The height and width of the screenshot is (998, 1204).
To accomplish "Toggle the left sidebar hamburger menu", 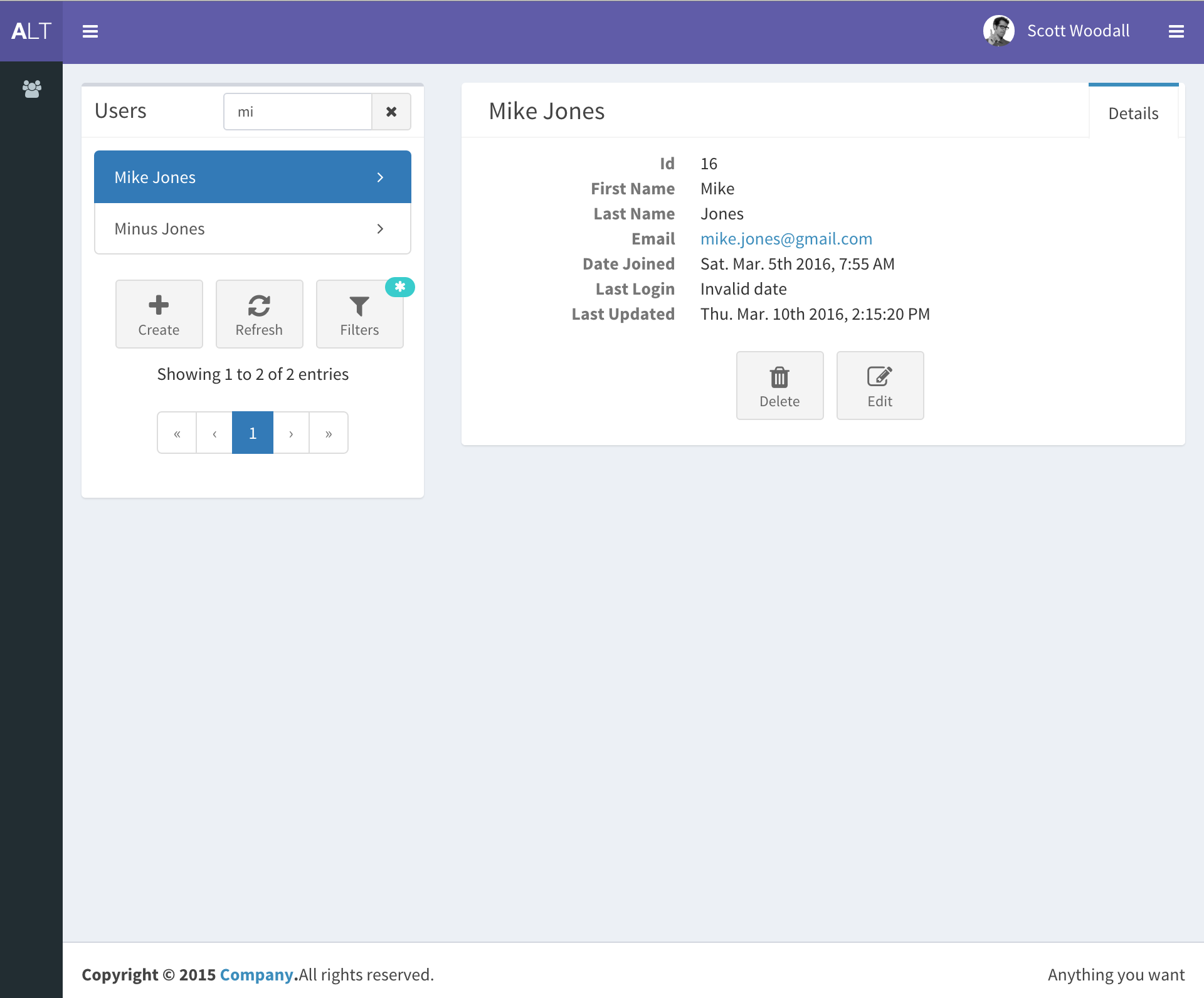I will tap(90, 31).
